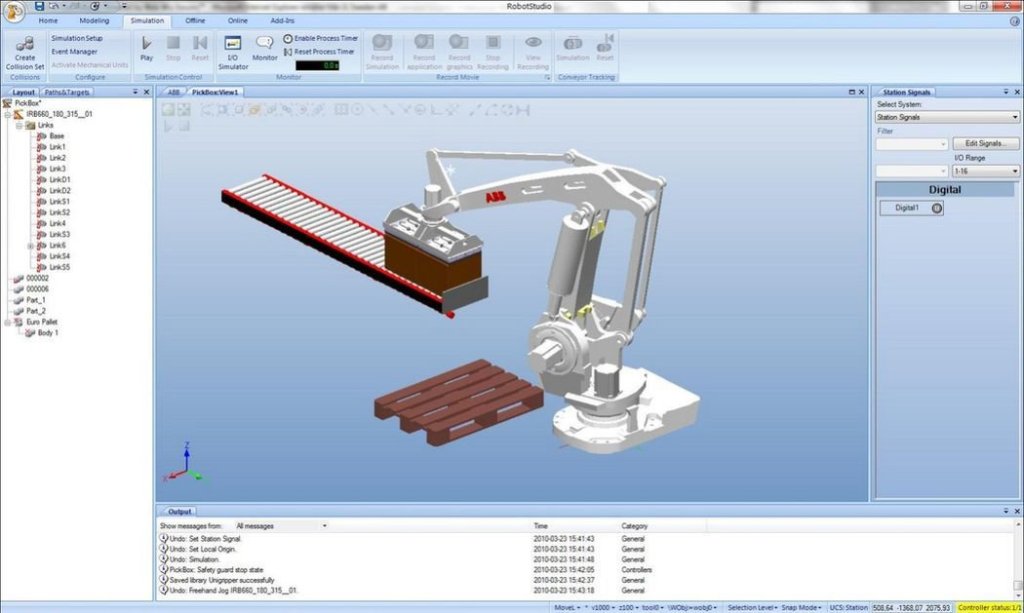This screenshot has height=613, width=1024.
Task: Click the Euro Pallet icon in tree
Action: (19, 322)
